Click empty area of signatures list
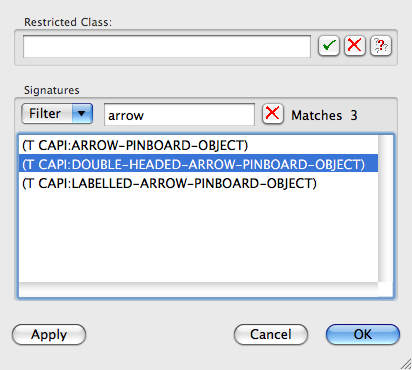Image resolution: width=412 pixels, height=370 pixels. (x=198, y=237)
